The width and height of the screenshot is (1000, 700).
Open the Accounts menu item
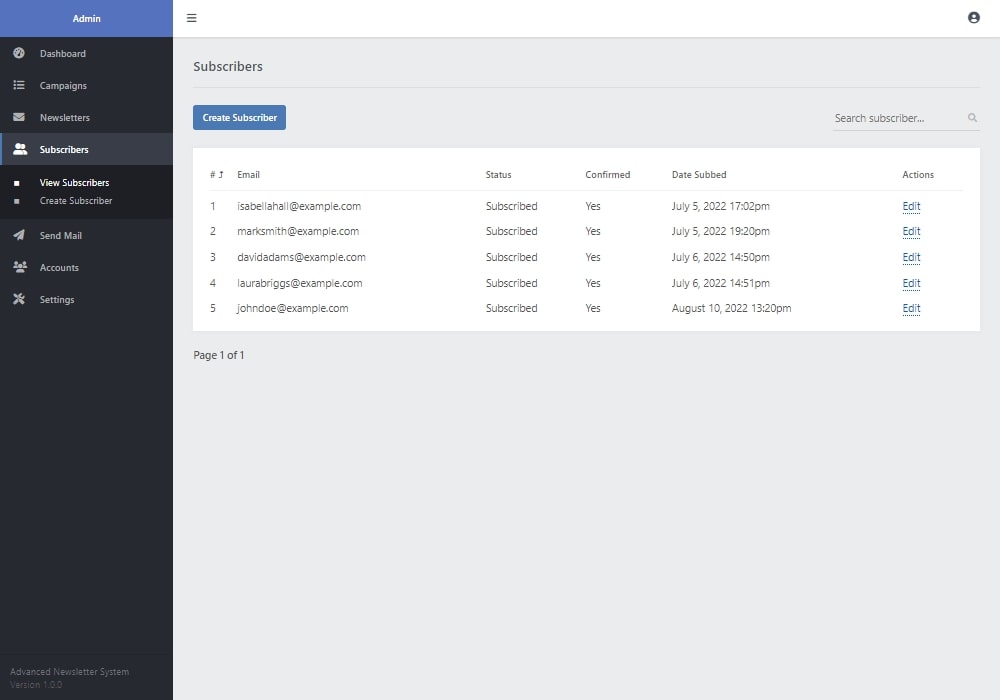coord(86,267)
